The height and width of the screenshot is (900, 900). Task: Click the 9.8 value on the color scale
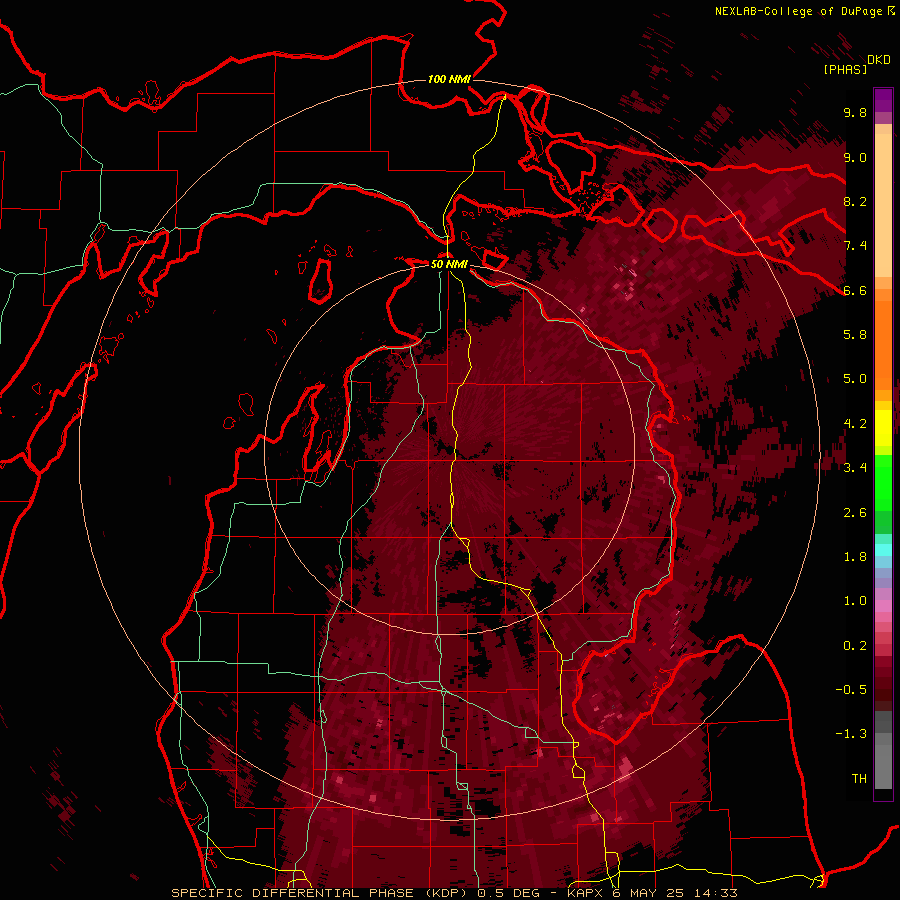pos(855,112)
